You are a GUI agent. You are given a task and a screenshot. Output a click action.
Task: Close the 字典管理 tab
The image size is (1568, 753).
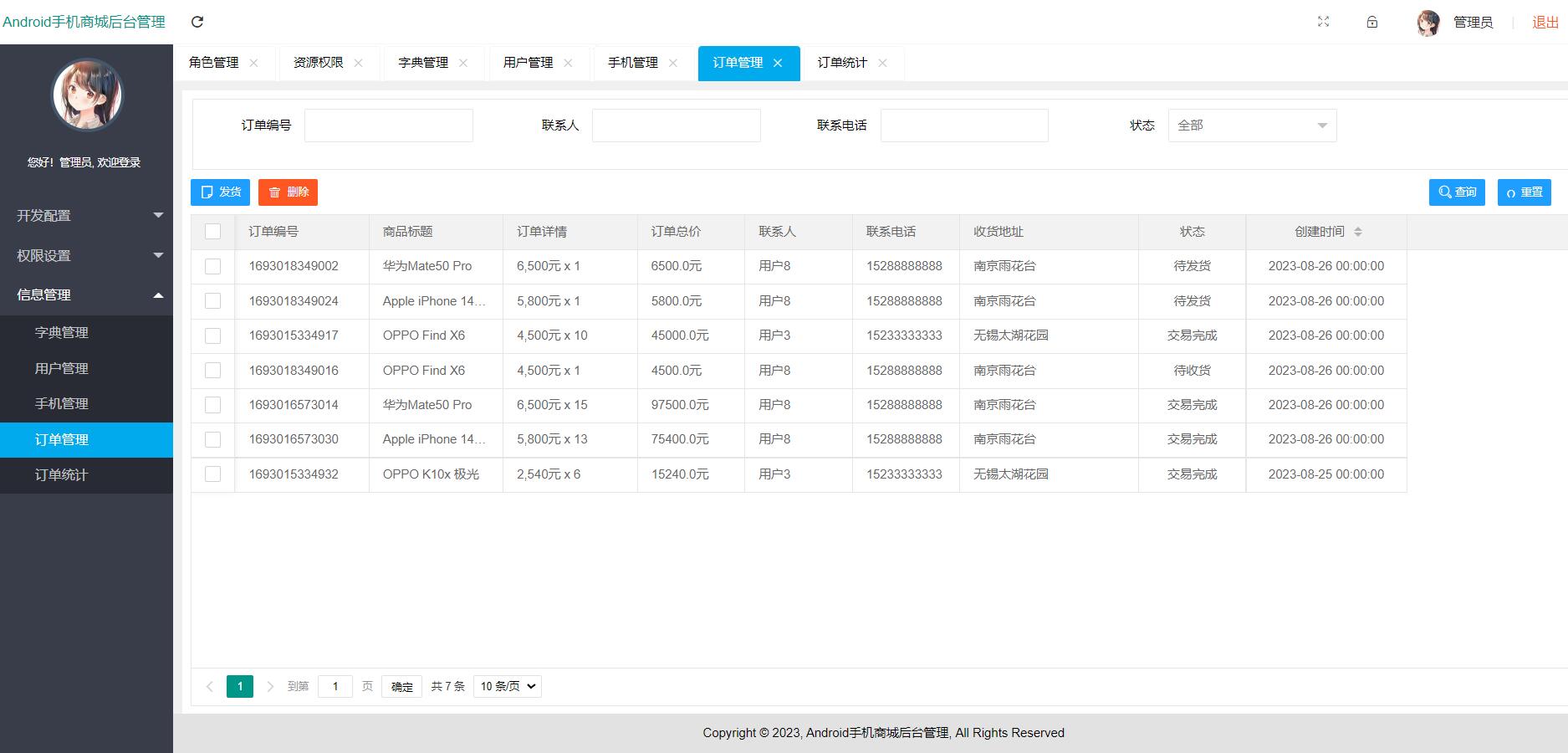click(463, 63)
